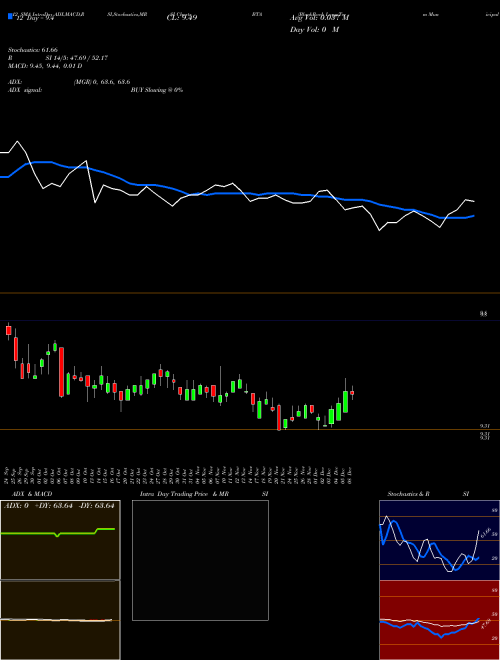Click the tall red candlestick in early October
The height and width of the screenshot is (660, 500).
click(x=61, y=372)
